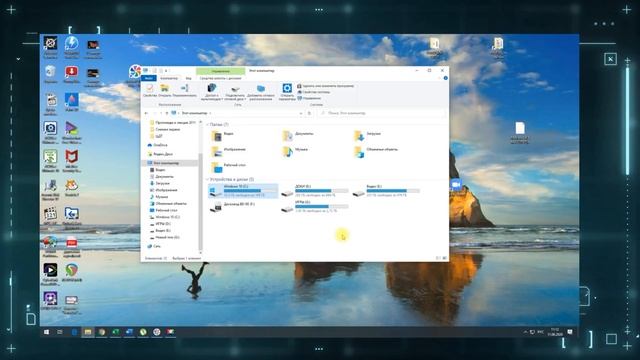Select the Видео (G:) drive tile
This screenshot has height=360, width=640.
click(x=387, y=191)
